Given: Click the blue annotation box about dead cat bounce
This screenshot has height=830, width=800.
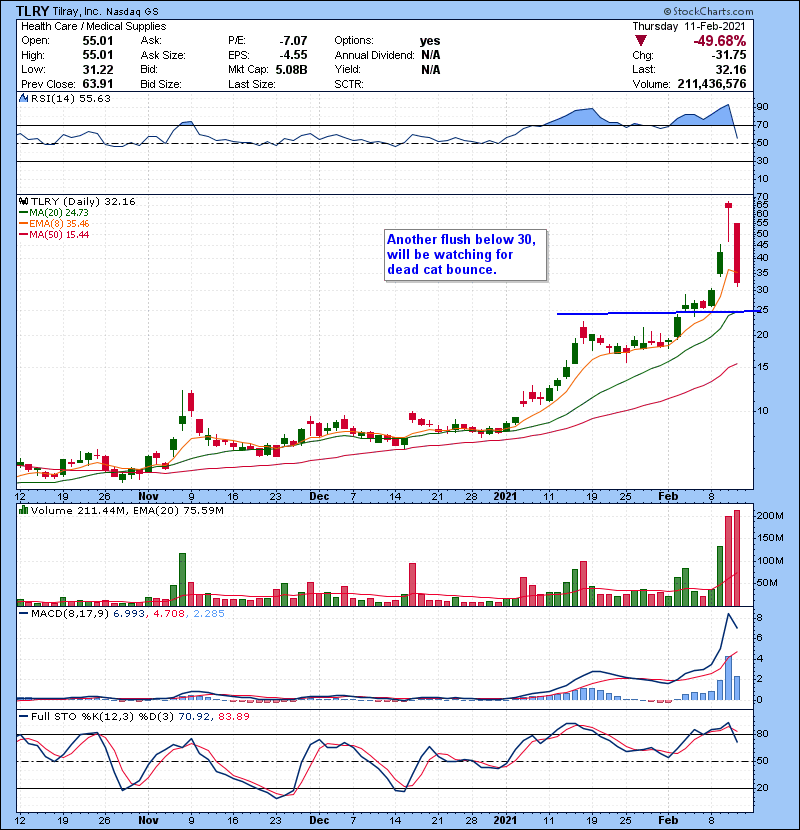Looking at the screenshot, I should (x=465, y=255).
